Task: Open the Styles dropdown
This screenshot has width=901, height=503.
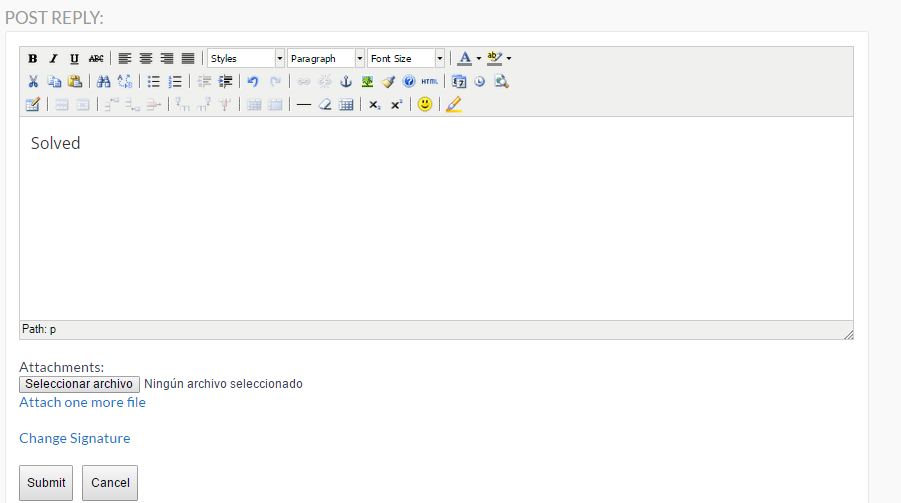Action: tap(246, 59)
